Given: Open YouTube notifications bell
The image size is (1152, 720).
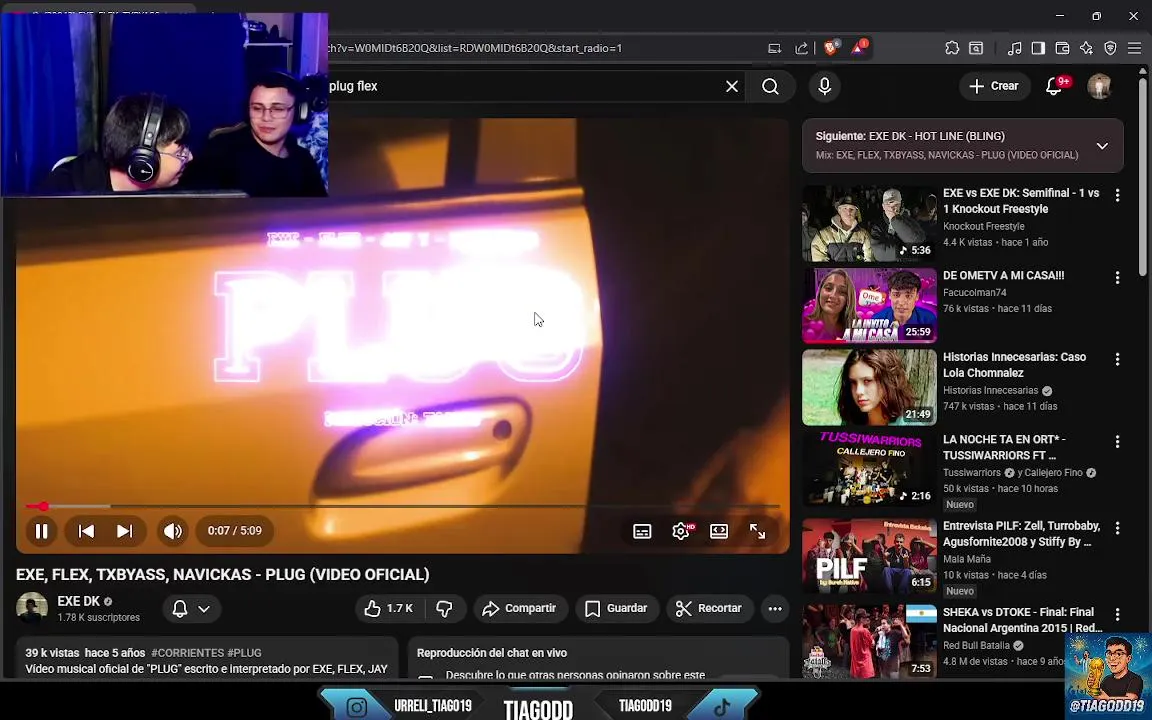Looking at the screenshot, I should (x=1055, y=86).
